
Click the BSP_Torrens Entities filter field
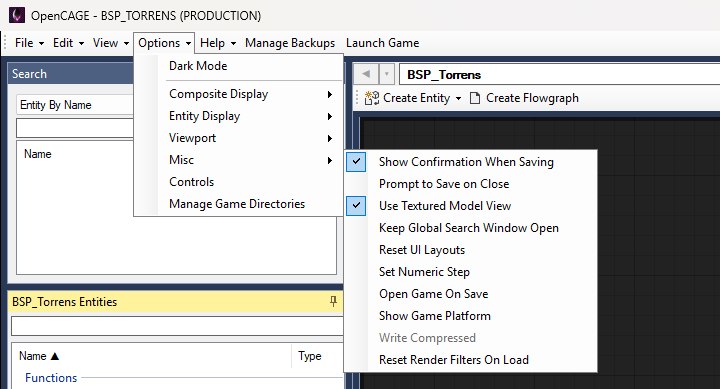coord(177,326)
